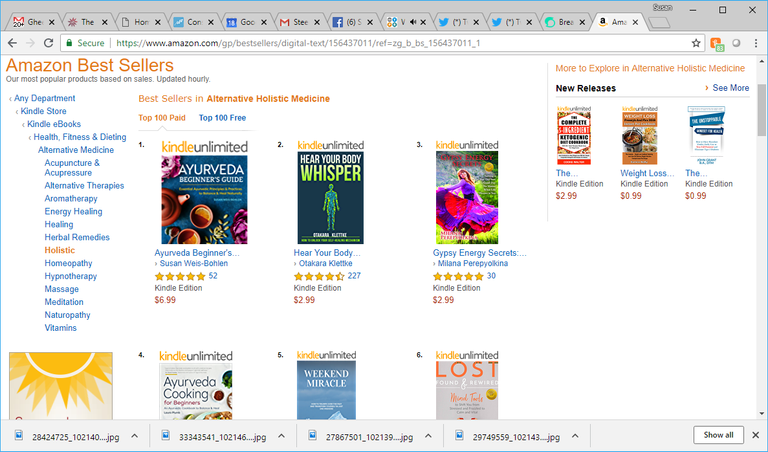Viewport: 768px width, 452px height.
Task: Close the Amazon tab
Action: point(635,22)
